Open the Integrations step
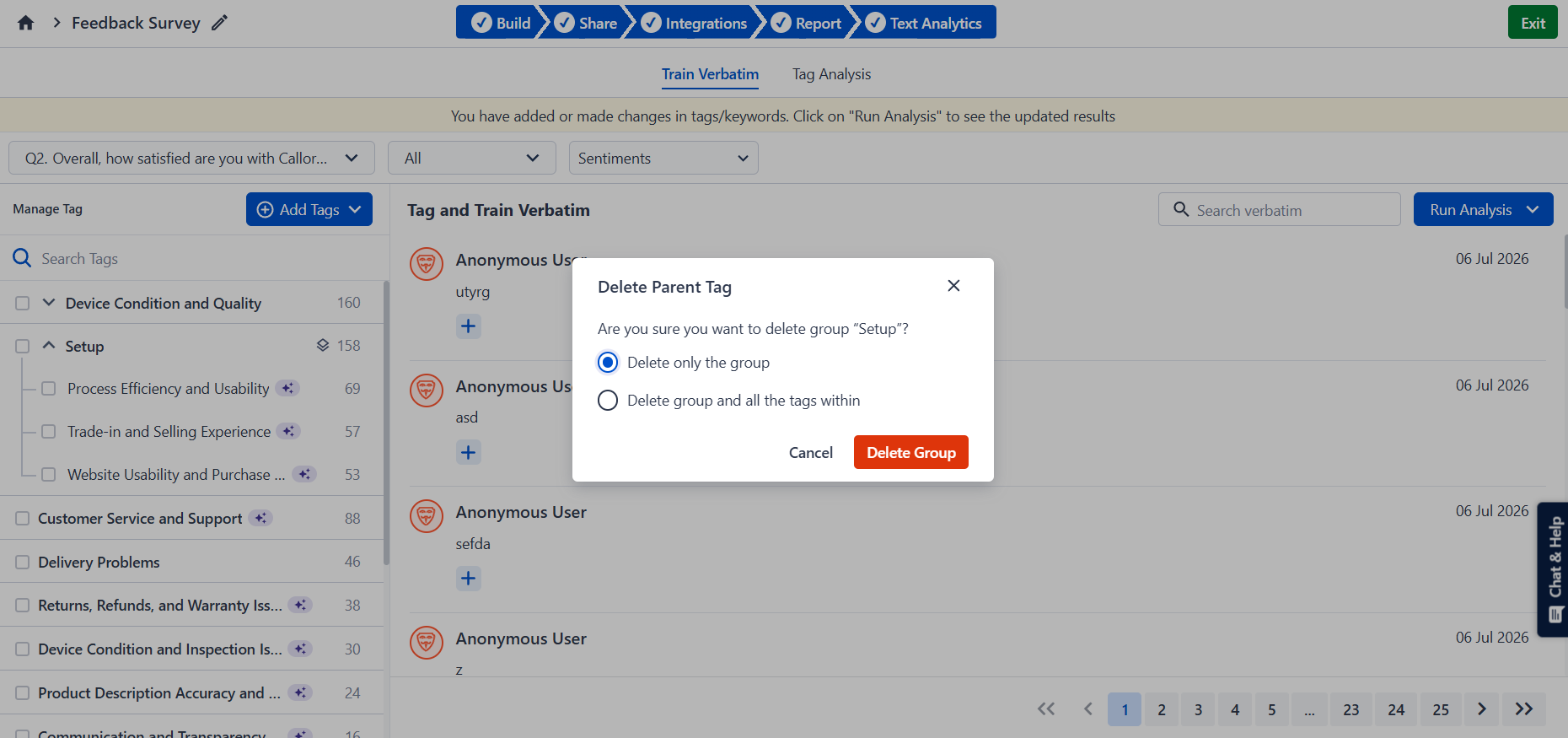 [694, 23]
